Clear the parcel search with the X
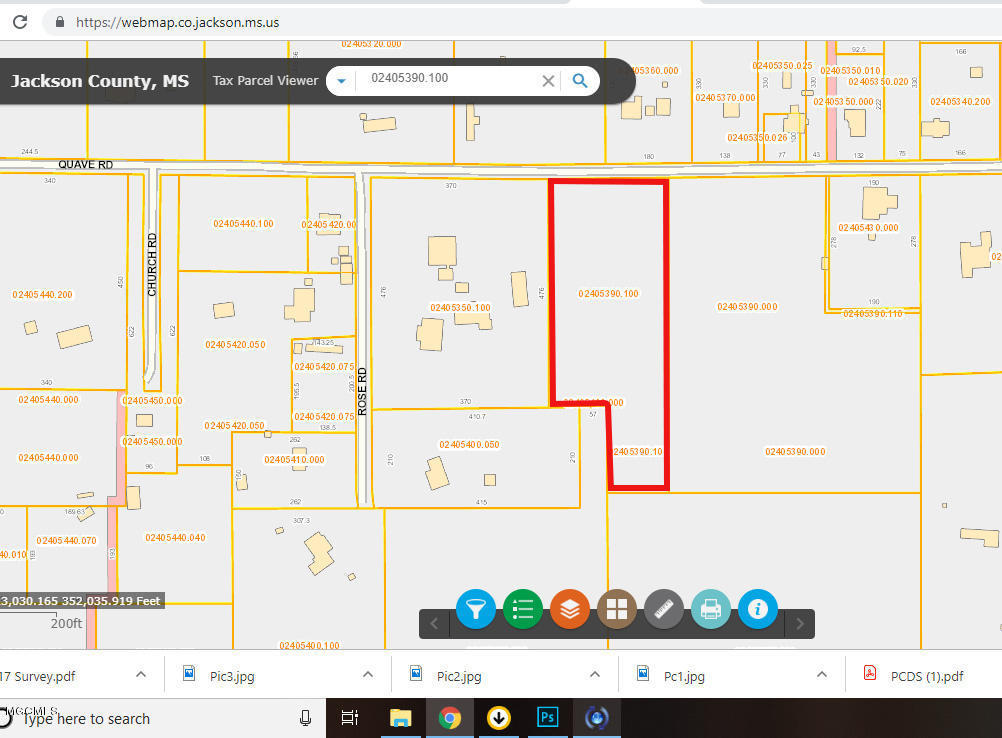The height and width of the screenshot is (738, 1002). (x=548, y=81)
